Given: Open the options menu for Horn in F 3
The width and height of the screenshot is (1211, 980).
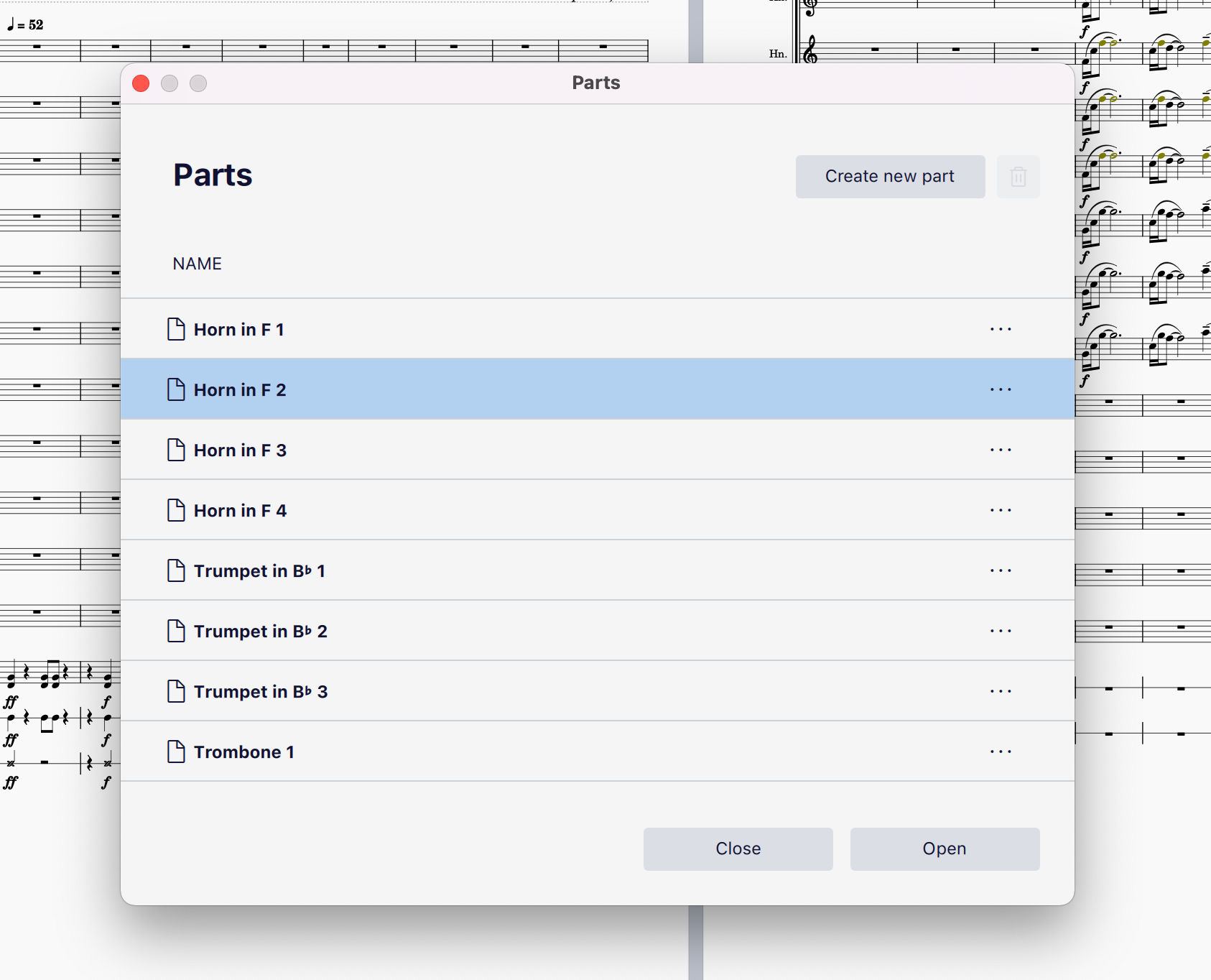Looking at the screenshot, I should (x=1002, y=450).
